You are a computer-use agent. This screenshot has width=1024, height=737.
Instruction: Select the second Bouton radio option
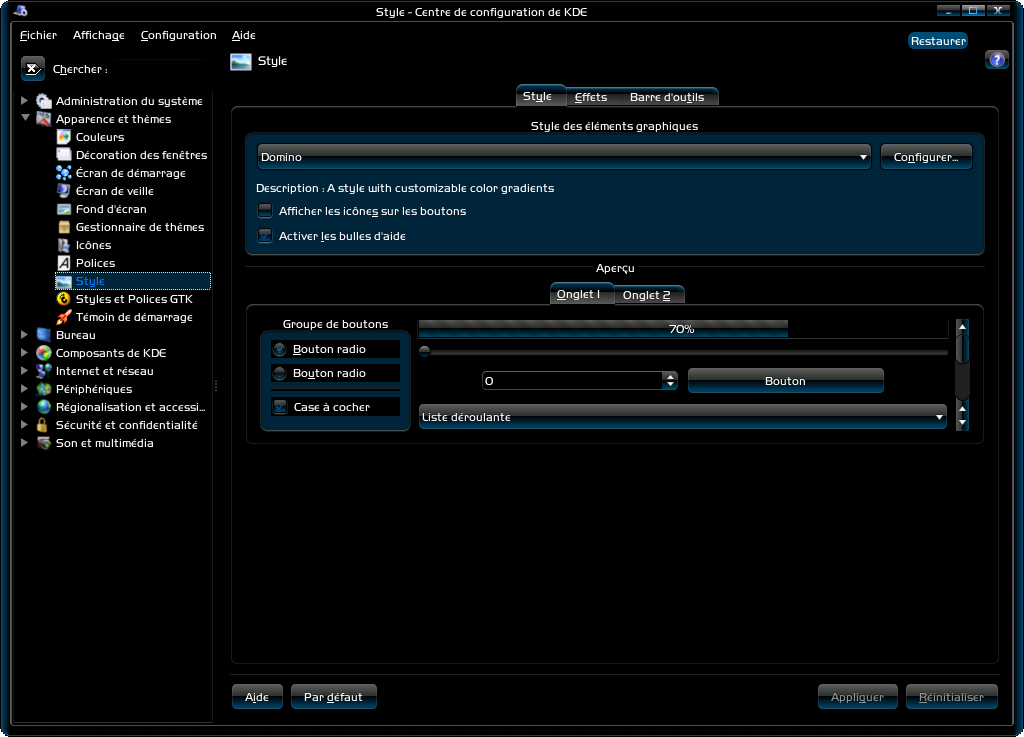(x=280, y=373)
